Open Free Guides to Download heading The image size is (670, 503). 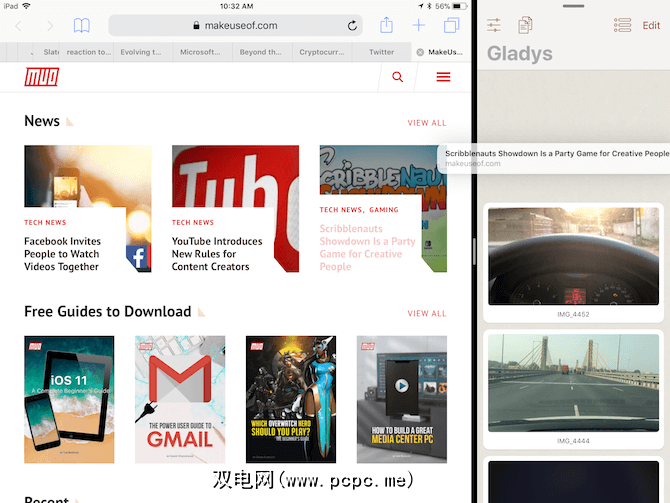pos(108,312)
